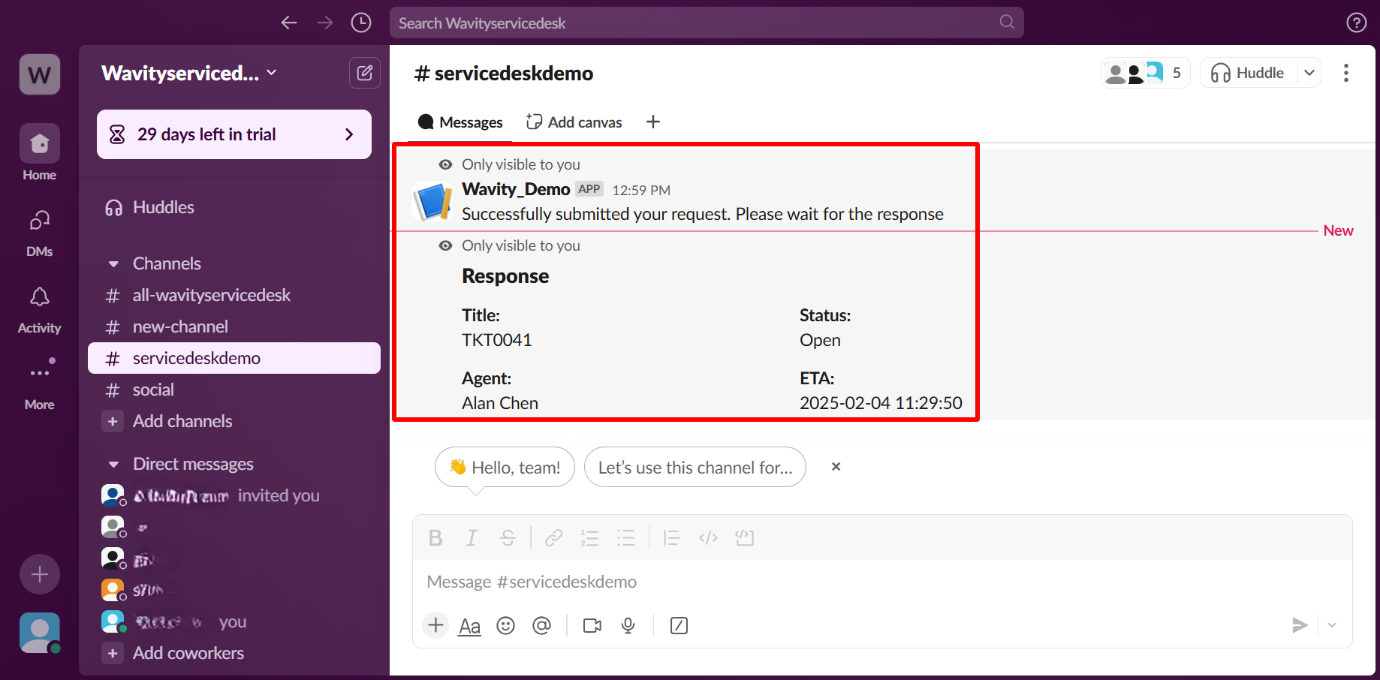This screenshot has height=680, width=1380.
Task: Insert a link with the link icon
Action: tap(553, 538)
